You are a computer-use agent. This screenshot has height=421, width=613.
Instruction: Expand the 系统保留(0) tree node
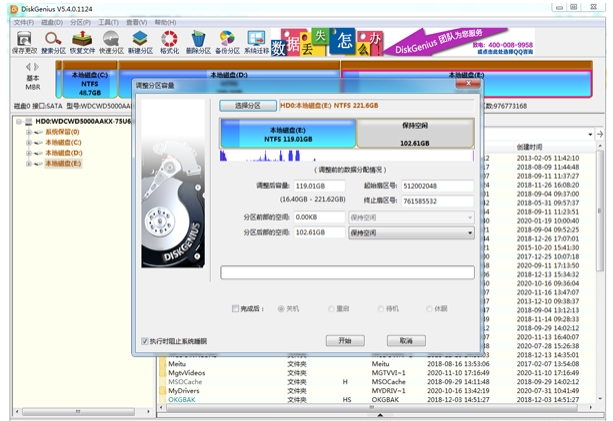(29, 132)
